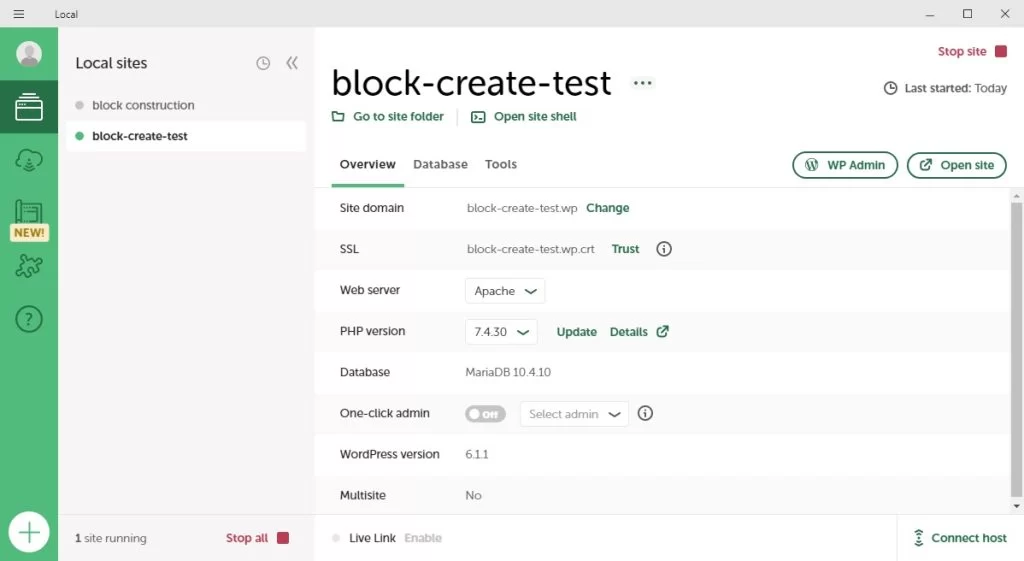Switch to the Tools tab
This screenshot has width=1024, height=561.
click(x=501, y=165)
